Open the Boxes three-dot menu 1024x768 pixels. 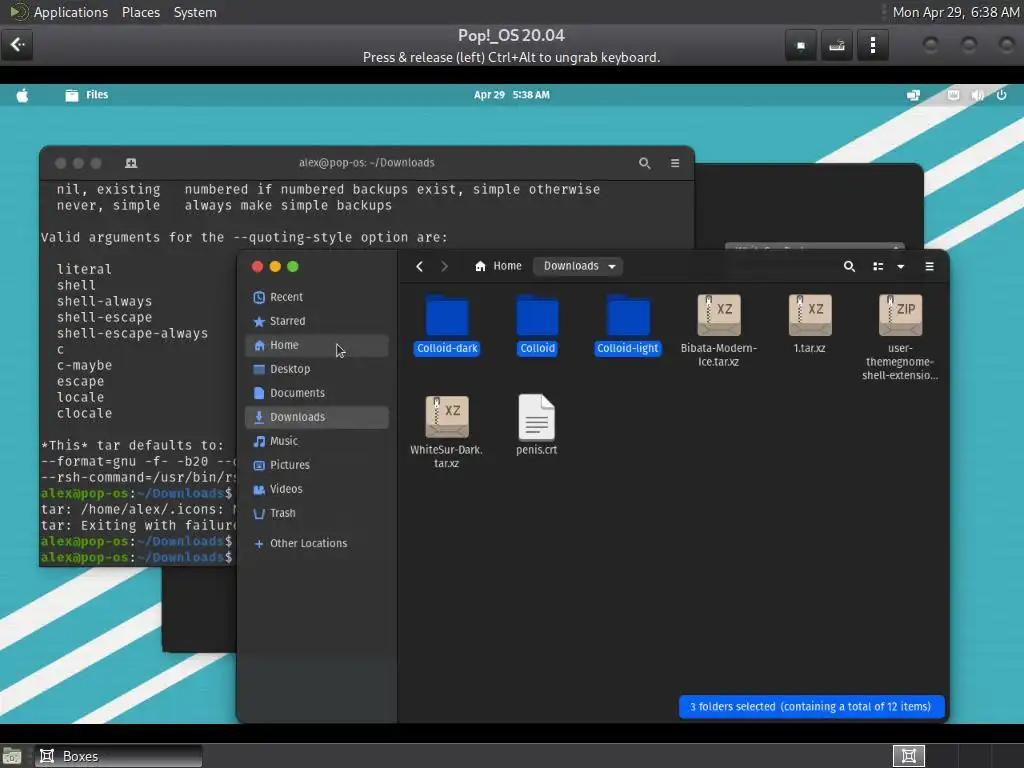[x=872, y=46]
